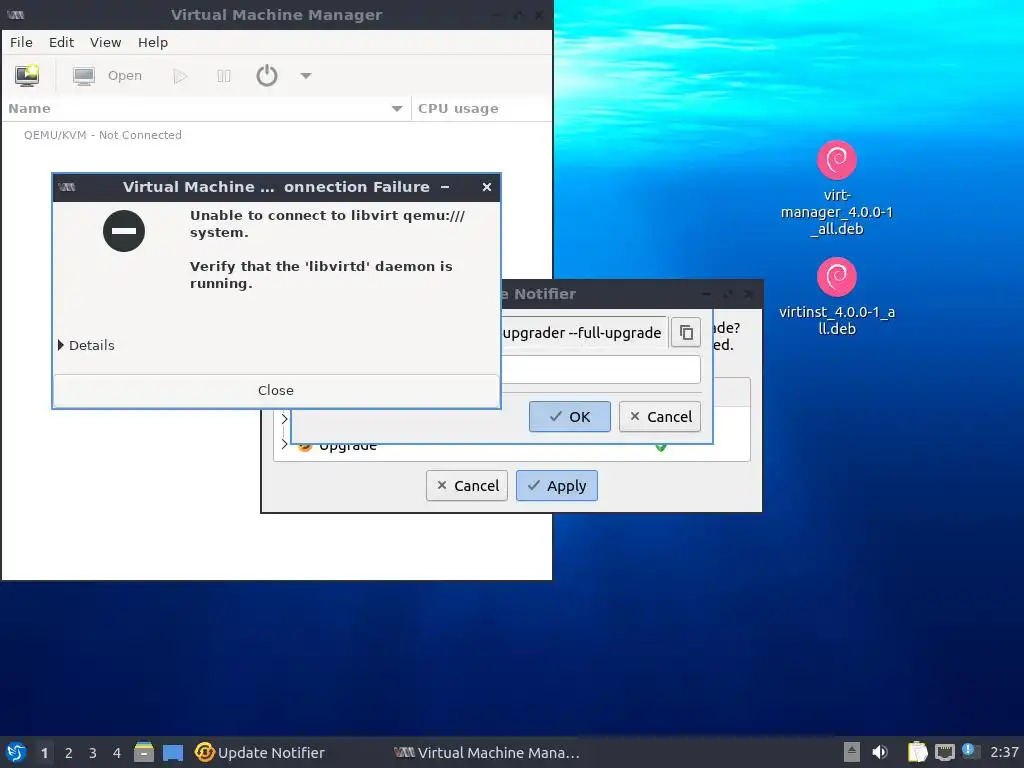Select virt-manager_4.0.0-1_all.deb on the desktop
1024x768 pixels.
[837, 189]
